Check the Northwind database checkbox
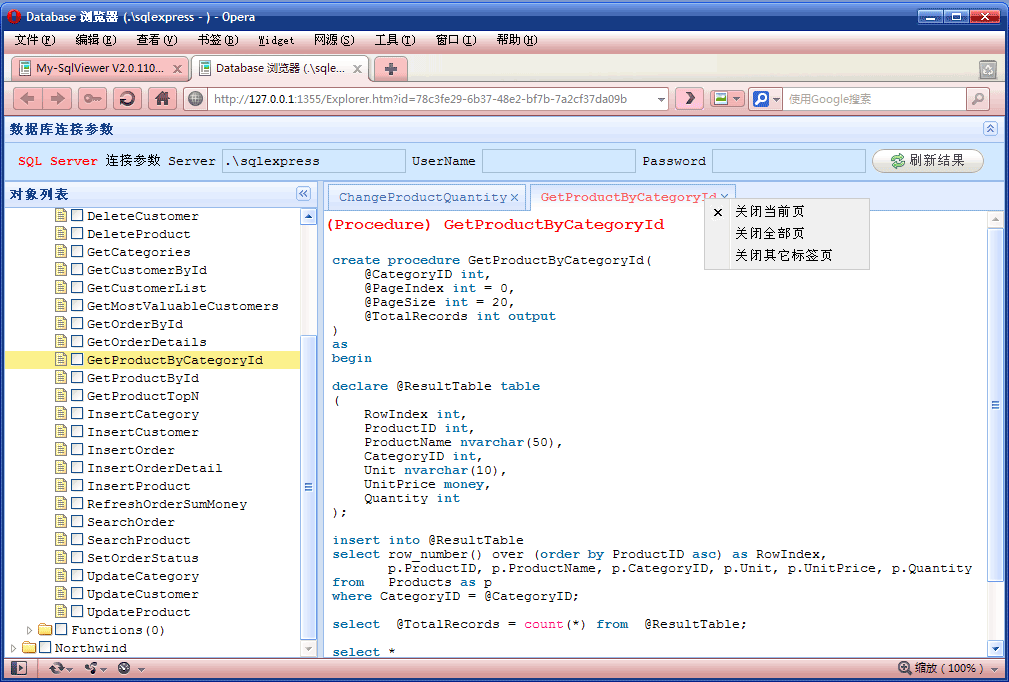1009x682 pixels. 45,647
